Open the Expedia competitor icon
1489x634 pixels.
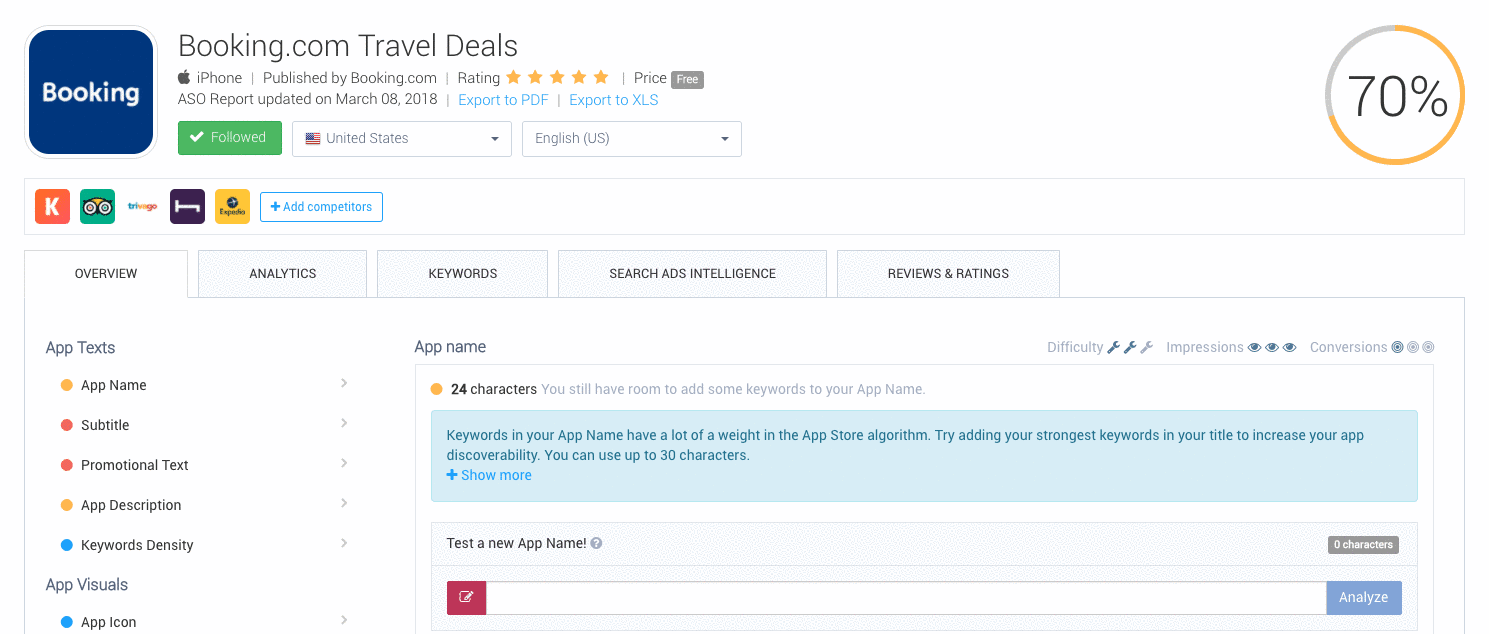click(x=232, y=207)
